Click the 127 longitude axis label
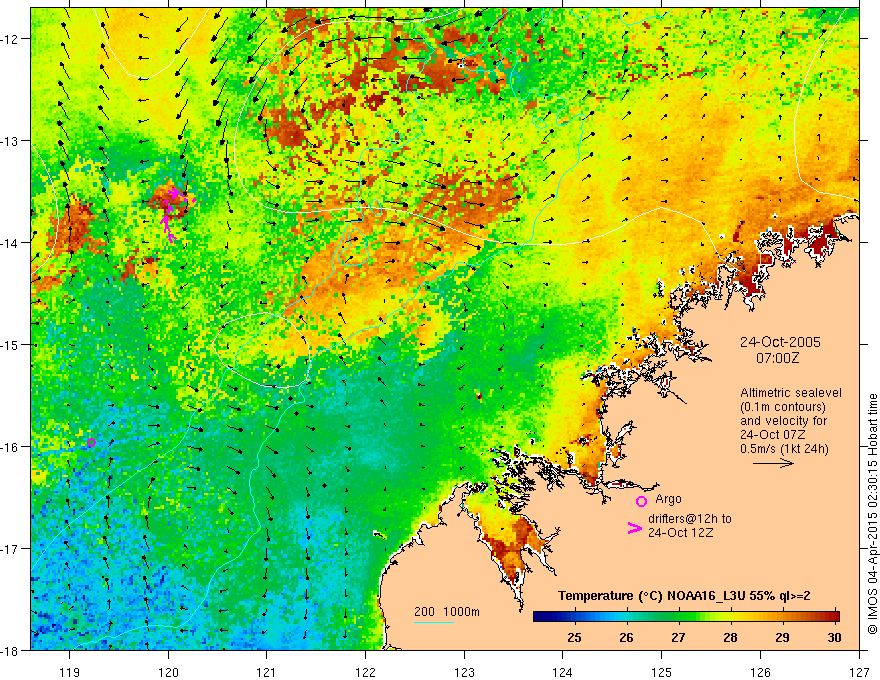The height and width of the screenshot is (680, 880). coord(859,673)
